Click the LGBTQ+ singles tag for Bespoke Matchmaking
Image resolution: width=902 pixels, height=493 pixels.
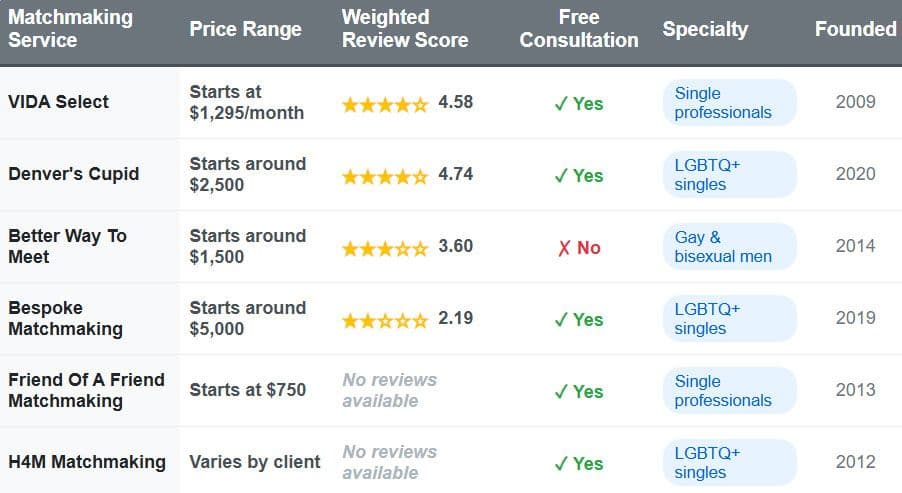729,319
